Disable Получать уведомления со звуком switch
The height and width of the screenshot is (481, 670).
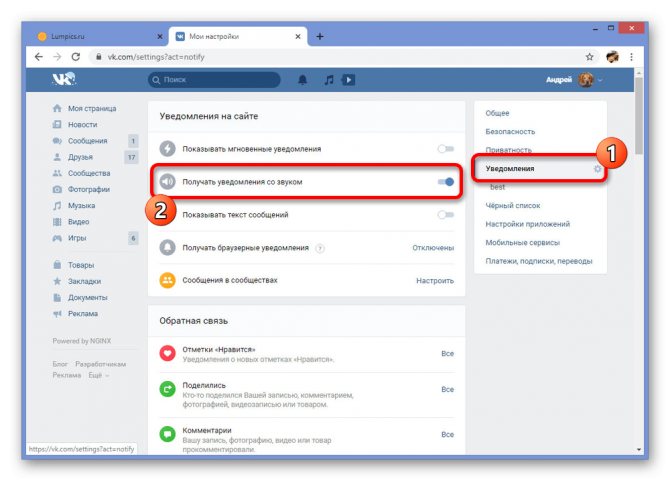[x=446, y=182]
